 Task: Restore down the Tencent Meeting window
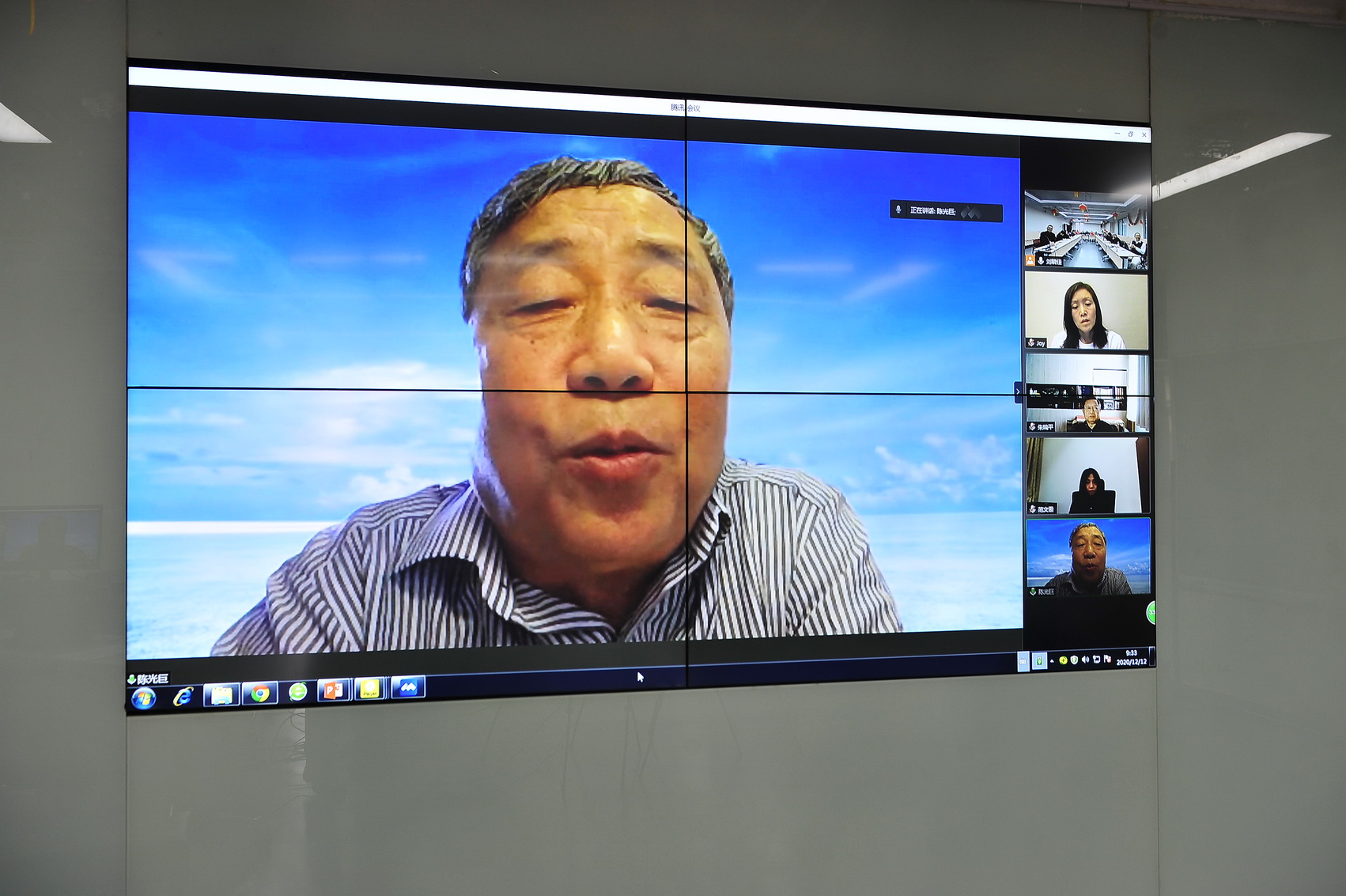pyautogui.click(x=1131, y=134)
